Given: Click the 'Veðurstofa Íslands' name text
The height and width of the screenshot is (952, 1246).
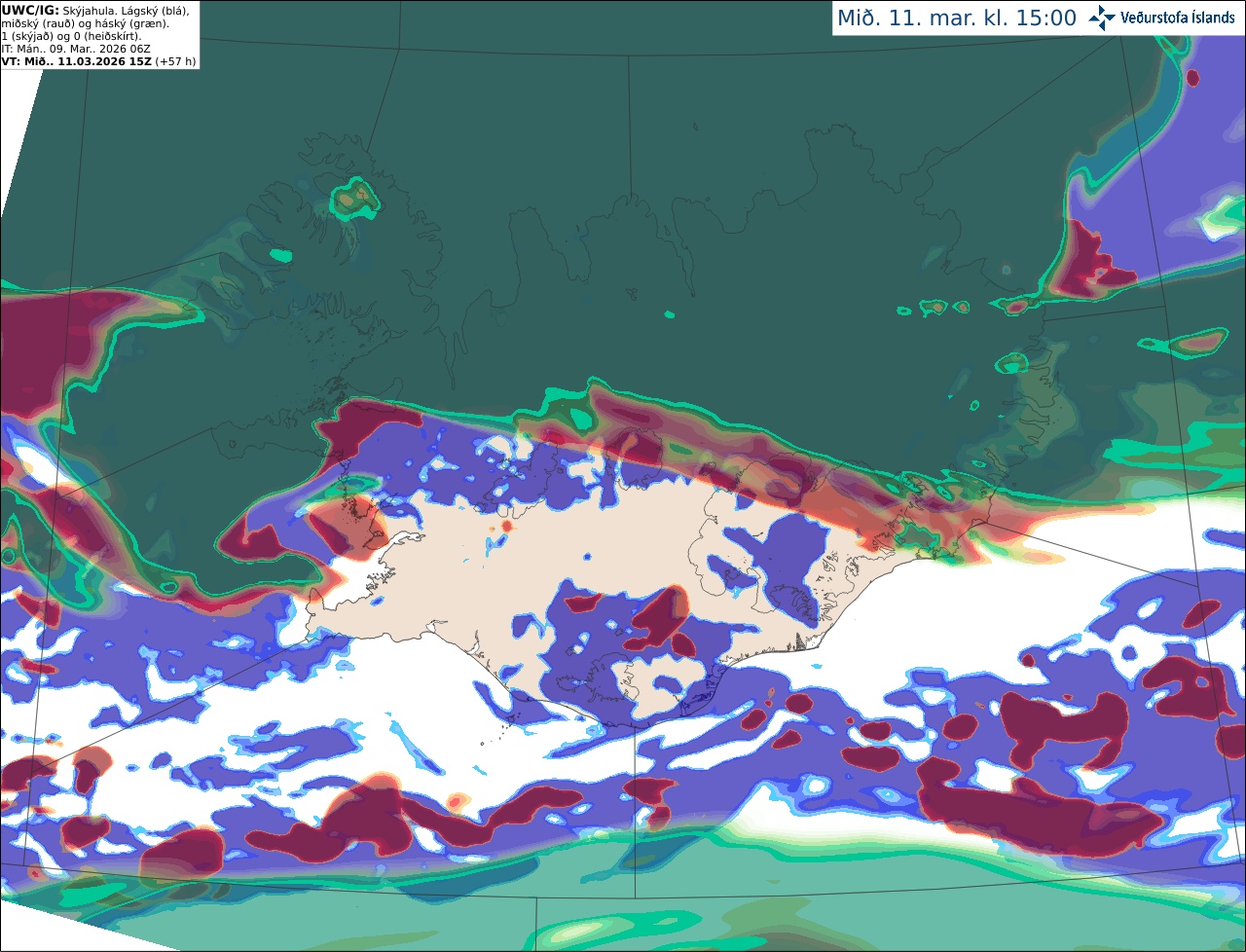Looking at the screenshot, I should click(1178, 18).
